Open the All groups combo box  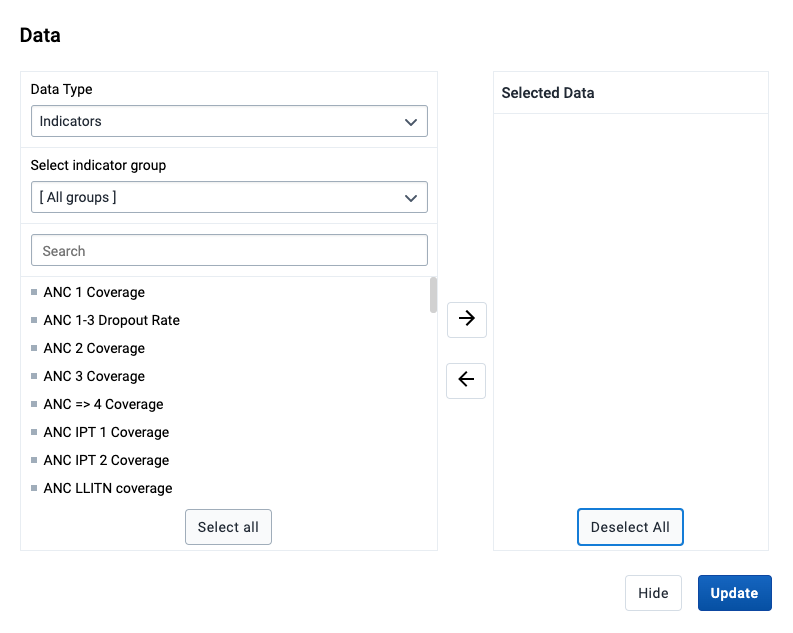pyautogui.click(x=229, y=197)
